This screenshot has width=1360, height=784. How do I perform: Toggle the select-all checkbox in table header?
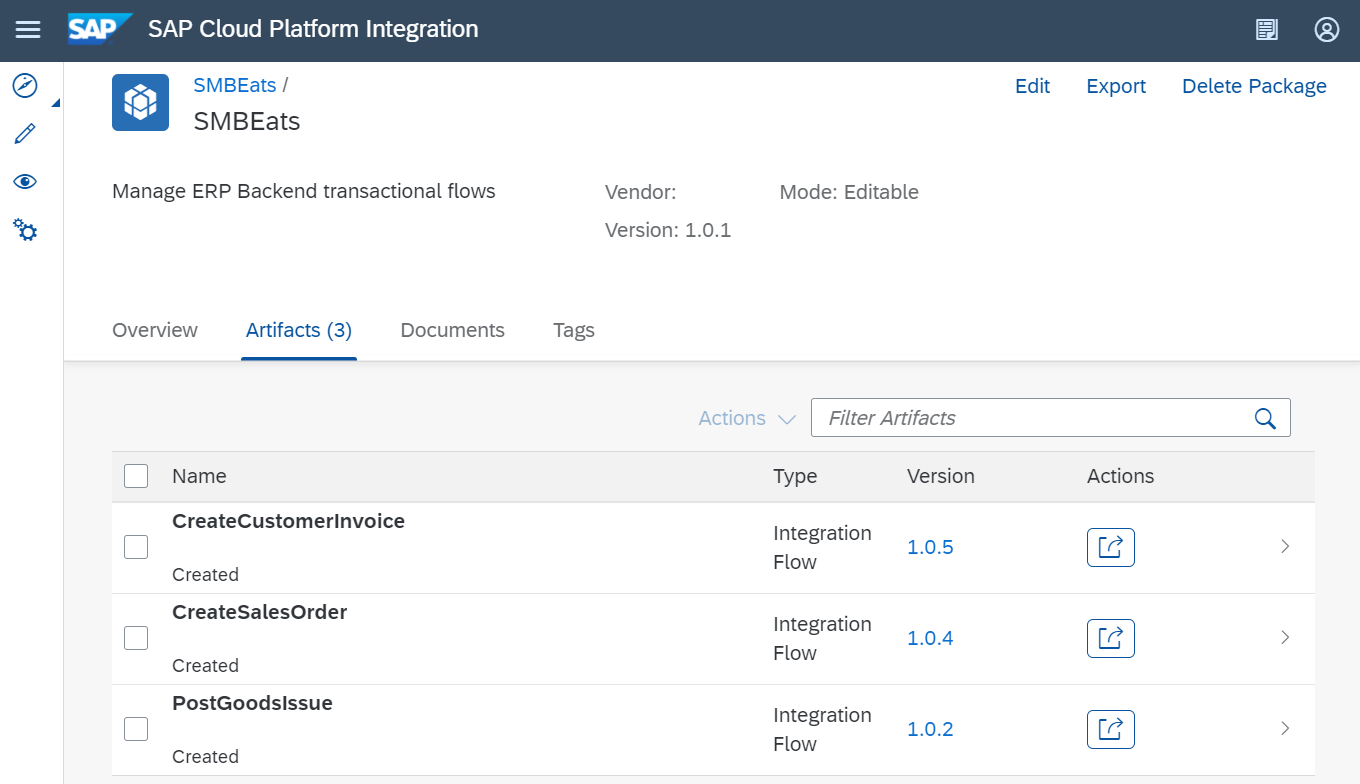click(x=136, y=476)
